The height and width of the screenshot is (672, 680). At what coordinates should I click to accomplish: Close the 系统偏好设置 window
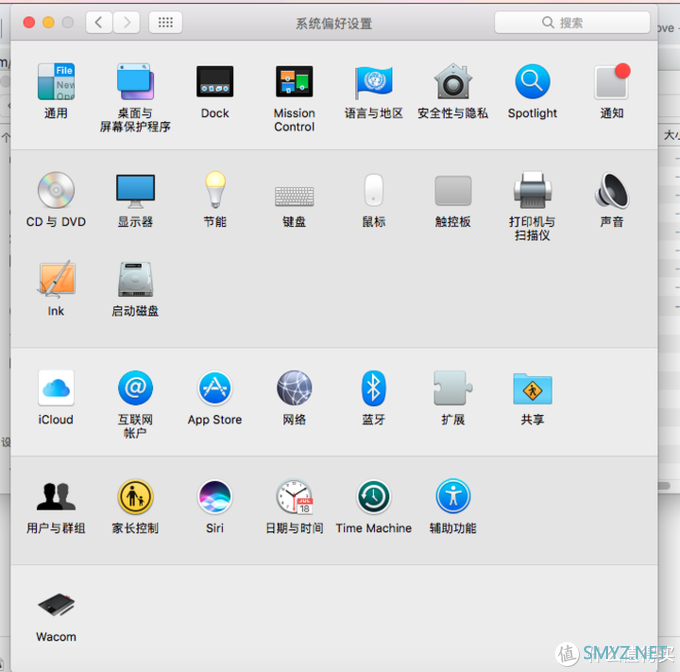29,22
